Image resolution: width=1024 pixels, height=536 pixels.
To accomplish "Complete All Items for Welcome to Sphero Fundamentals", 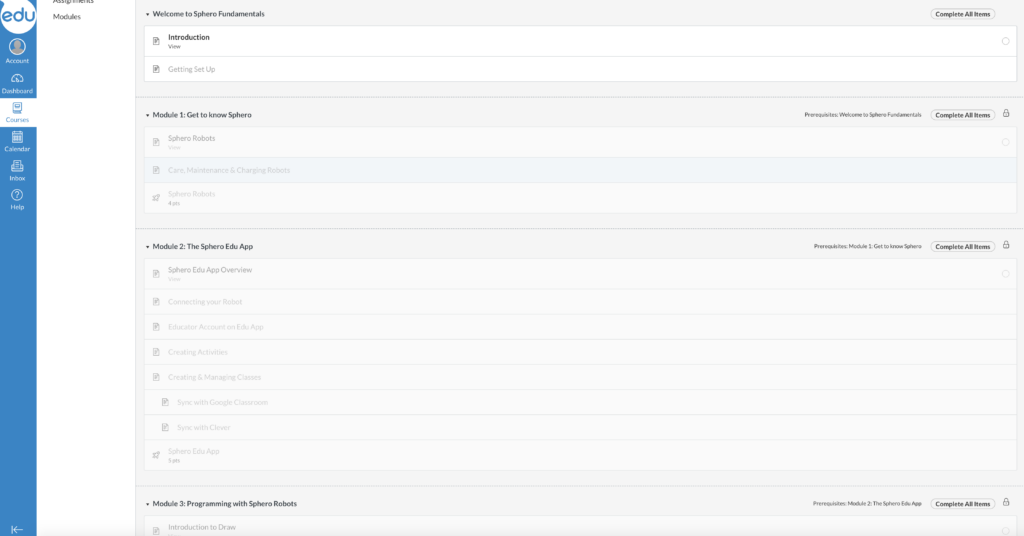I will tap(963, 14).
